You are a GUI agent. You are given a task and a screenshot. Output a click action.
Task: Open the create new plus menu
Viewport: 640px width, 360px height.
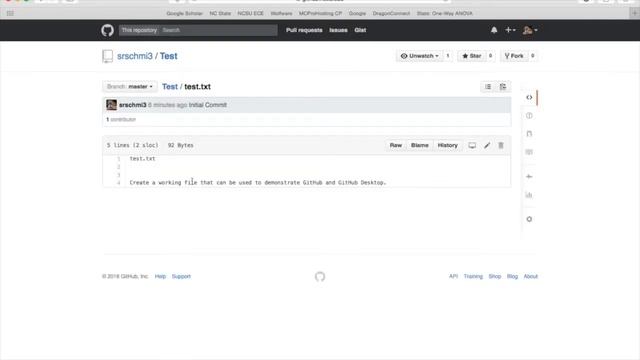(x=510, y=30)
